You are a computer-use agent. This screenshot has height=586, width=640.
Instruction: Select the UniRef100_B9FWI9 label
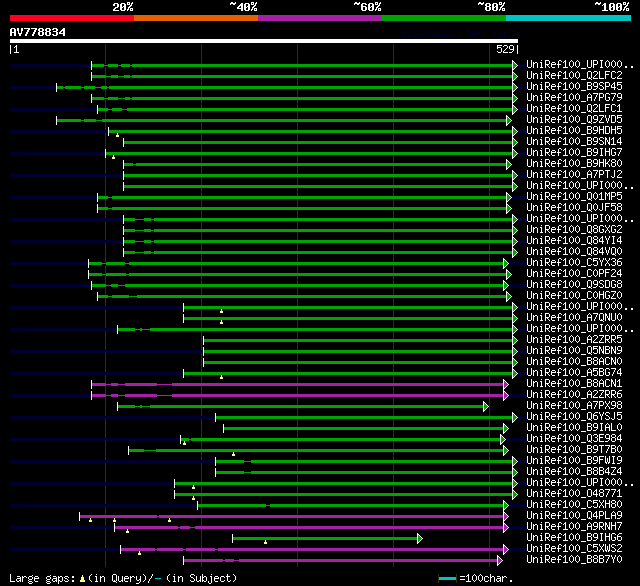click(x=574, y=461)
